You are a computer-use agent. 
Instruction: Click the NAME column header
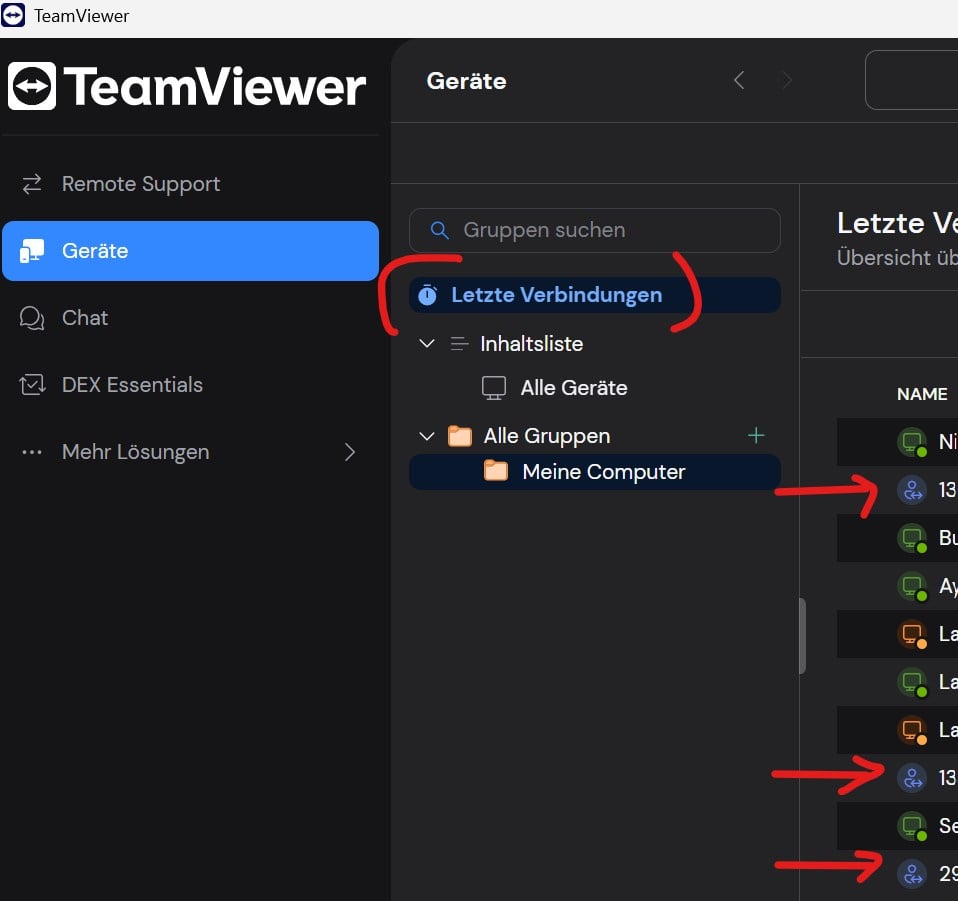pos(922,394)
